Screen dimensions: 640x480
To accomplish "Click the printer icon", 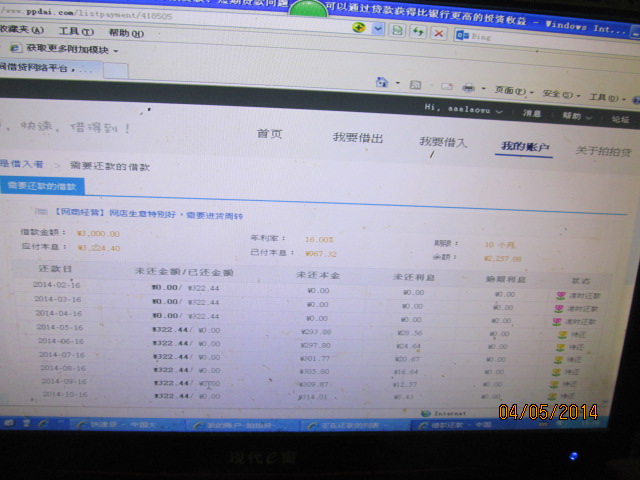I will [x=468, y=87].
